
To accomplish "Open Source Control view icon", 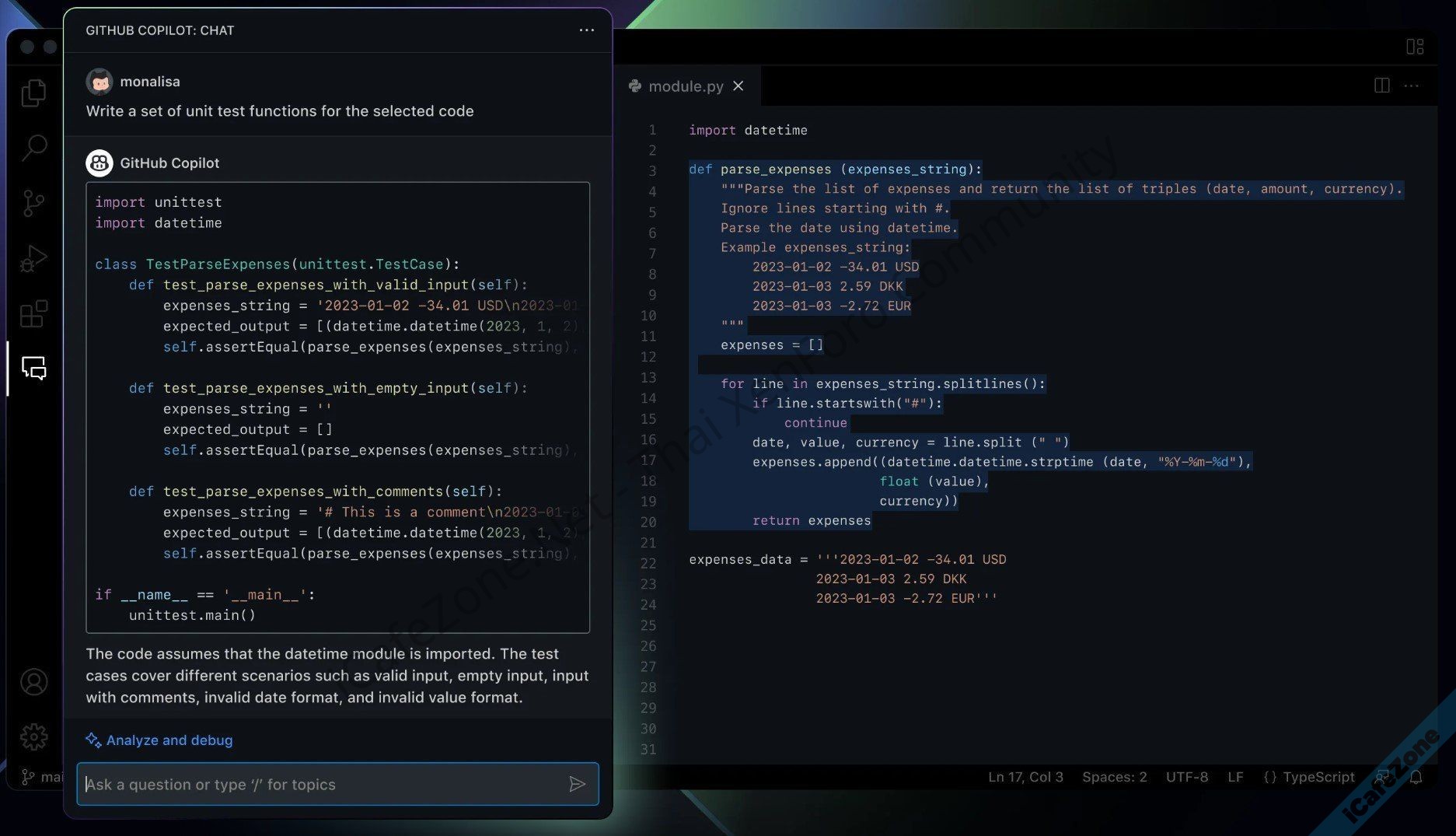I will 33,204.
